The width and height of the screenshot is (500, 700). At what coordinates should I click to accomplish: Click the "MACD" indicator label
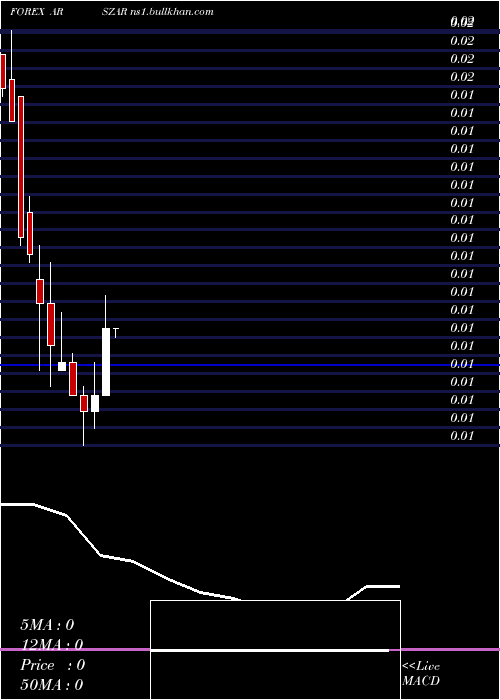pos(421,681)
